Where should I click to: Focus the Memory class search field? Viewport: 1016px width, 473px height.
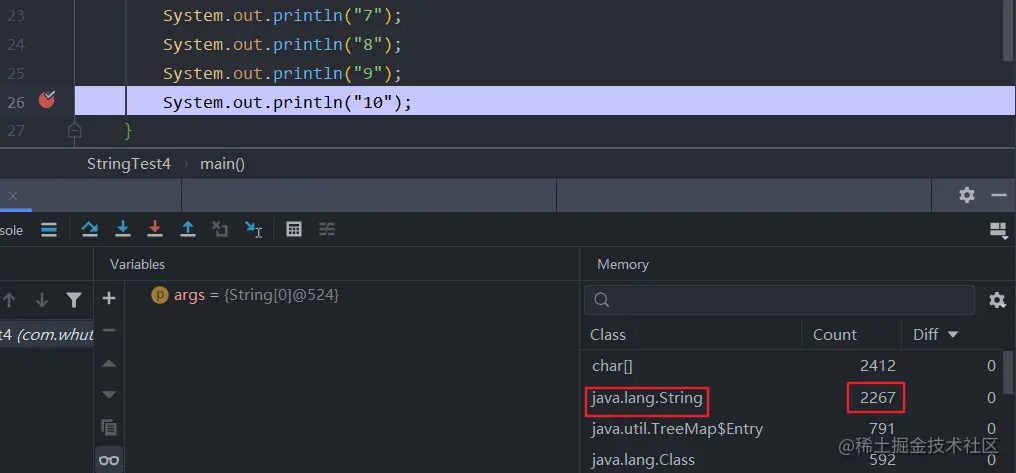point(779,300)
